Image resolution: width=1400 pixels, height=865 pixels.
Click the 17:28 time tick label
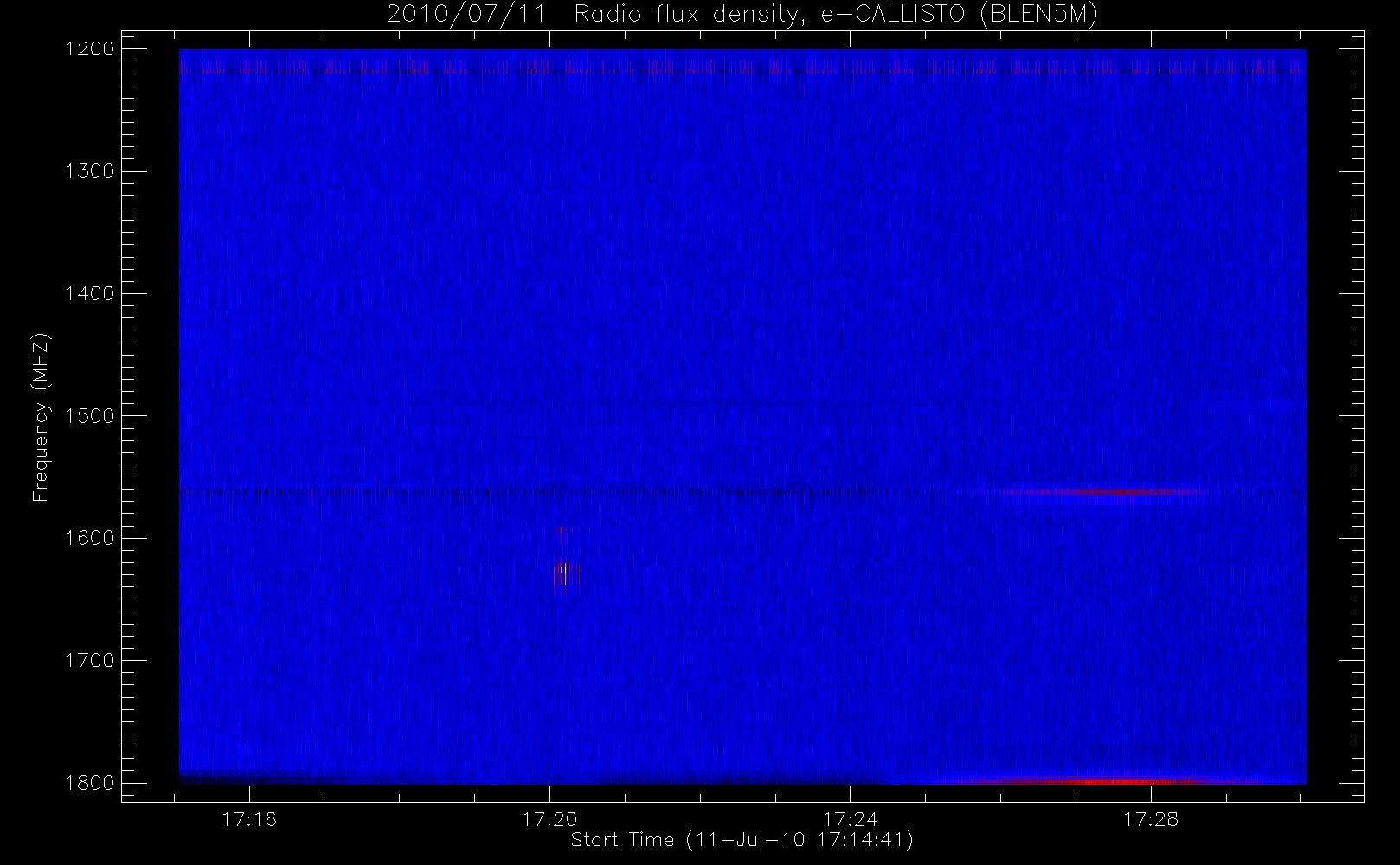click(x=1151, y=818)
